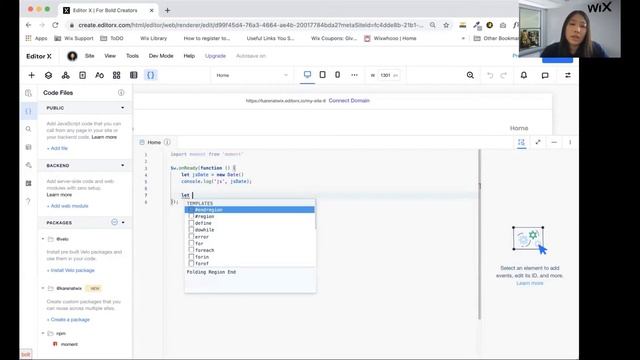Click Create a package link
This screenshot has width=640, height=360.
coord(68,320)
